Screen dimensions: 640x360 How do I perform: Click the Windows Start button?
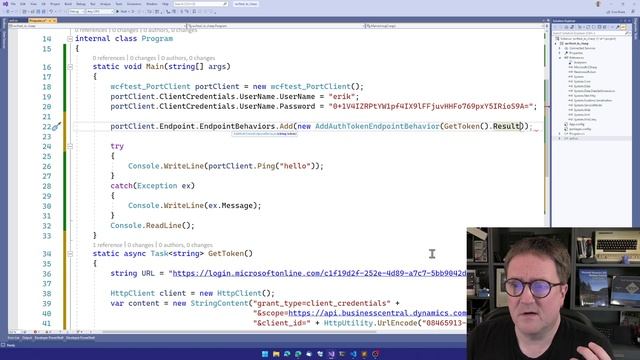pyautogui.click(x=265, y=353)
